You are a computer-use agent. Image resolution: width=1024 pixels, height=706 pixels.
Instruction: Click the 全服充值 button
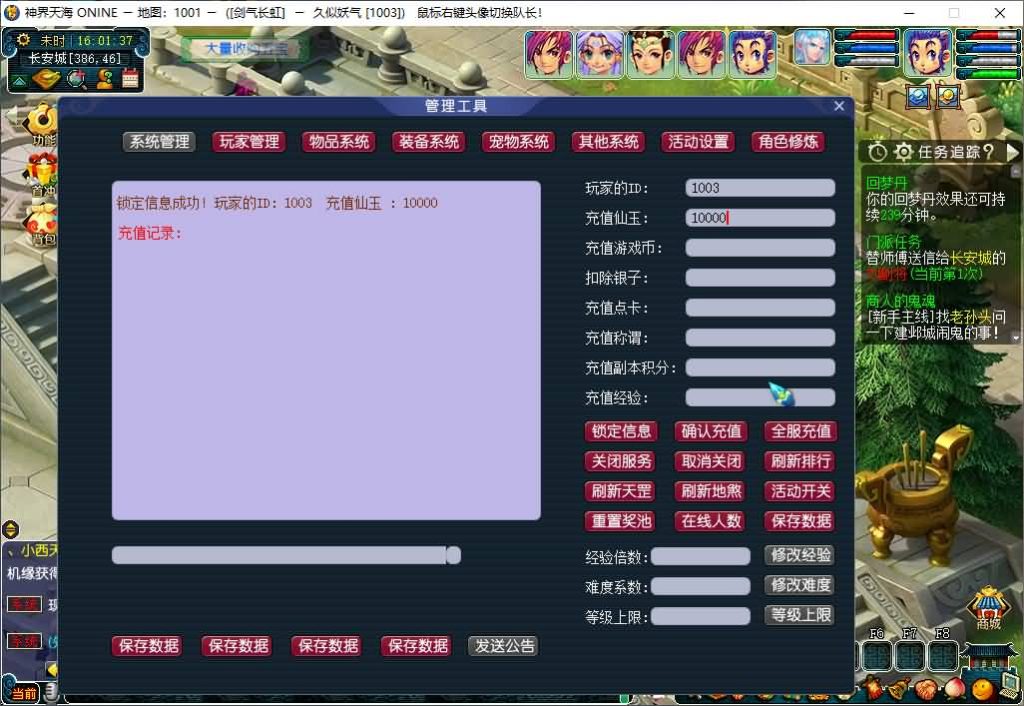[x=801, y=431]
